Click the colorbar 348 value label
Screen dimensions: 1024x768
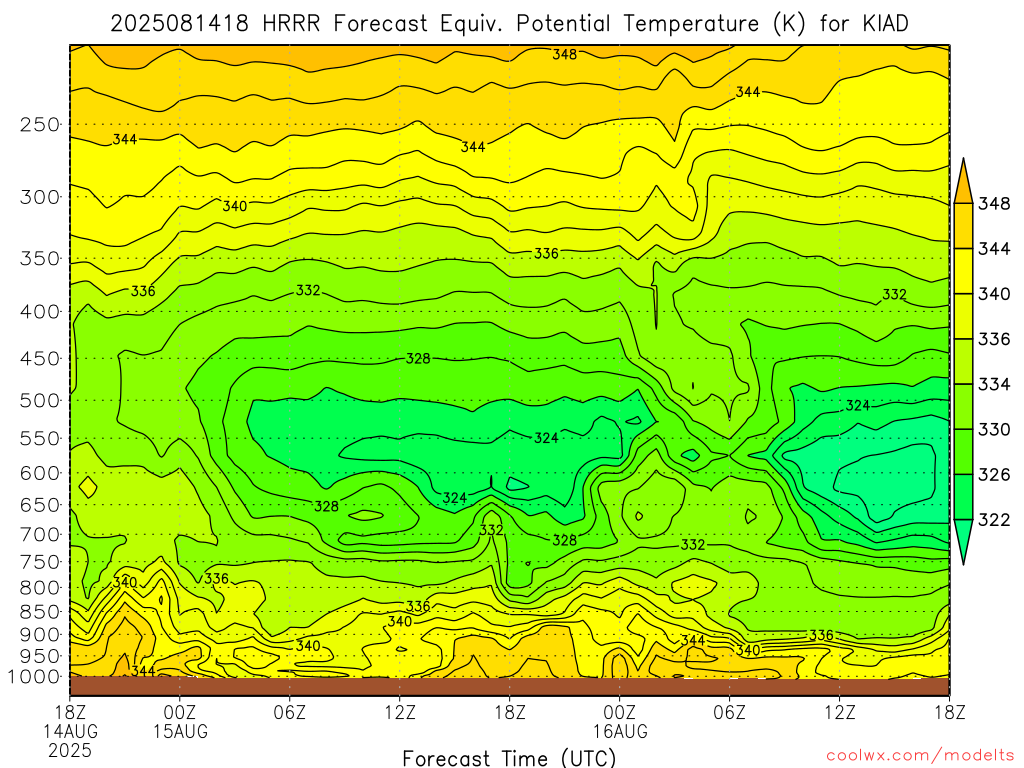click(994, 204)
